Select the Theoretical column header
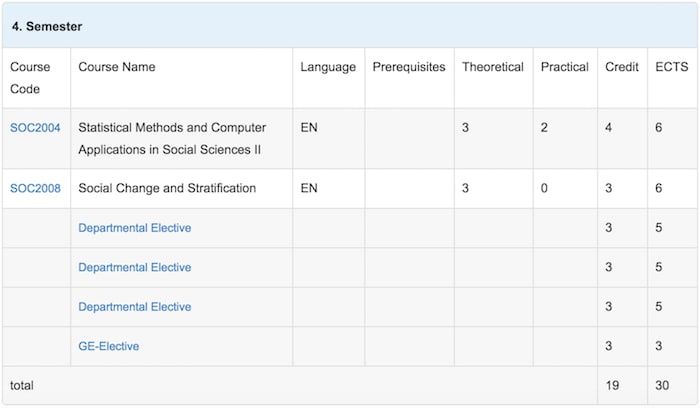This screenshot has width=700, height=408. [493, 67]
